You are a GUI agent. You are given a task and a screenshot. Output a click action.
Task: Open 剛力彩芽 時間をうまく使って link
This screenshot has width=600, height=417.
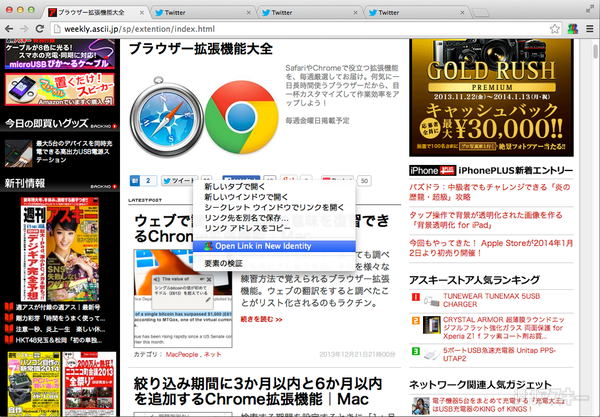(x=60, y=318)
